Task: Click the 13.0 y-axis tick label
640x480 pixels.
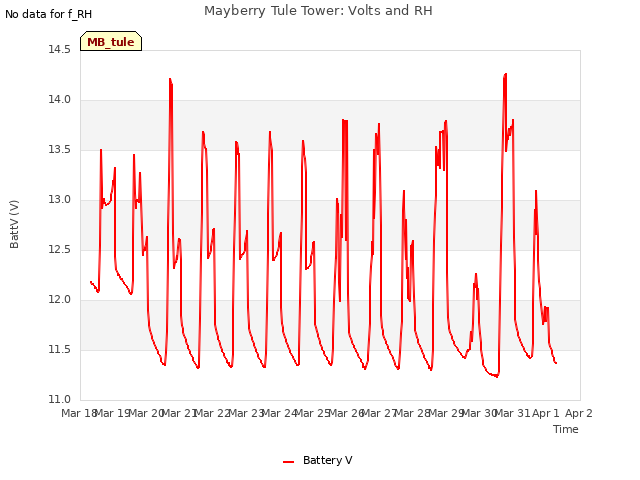Action: point(60,200)
